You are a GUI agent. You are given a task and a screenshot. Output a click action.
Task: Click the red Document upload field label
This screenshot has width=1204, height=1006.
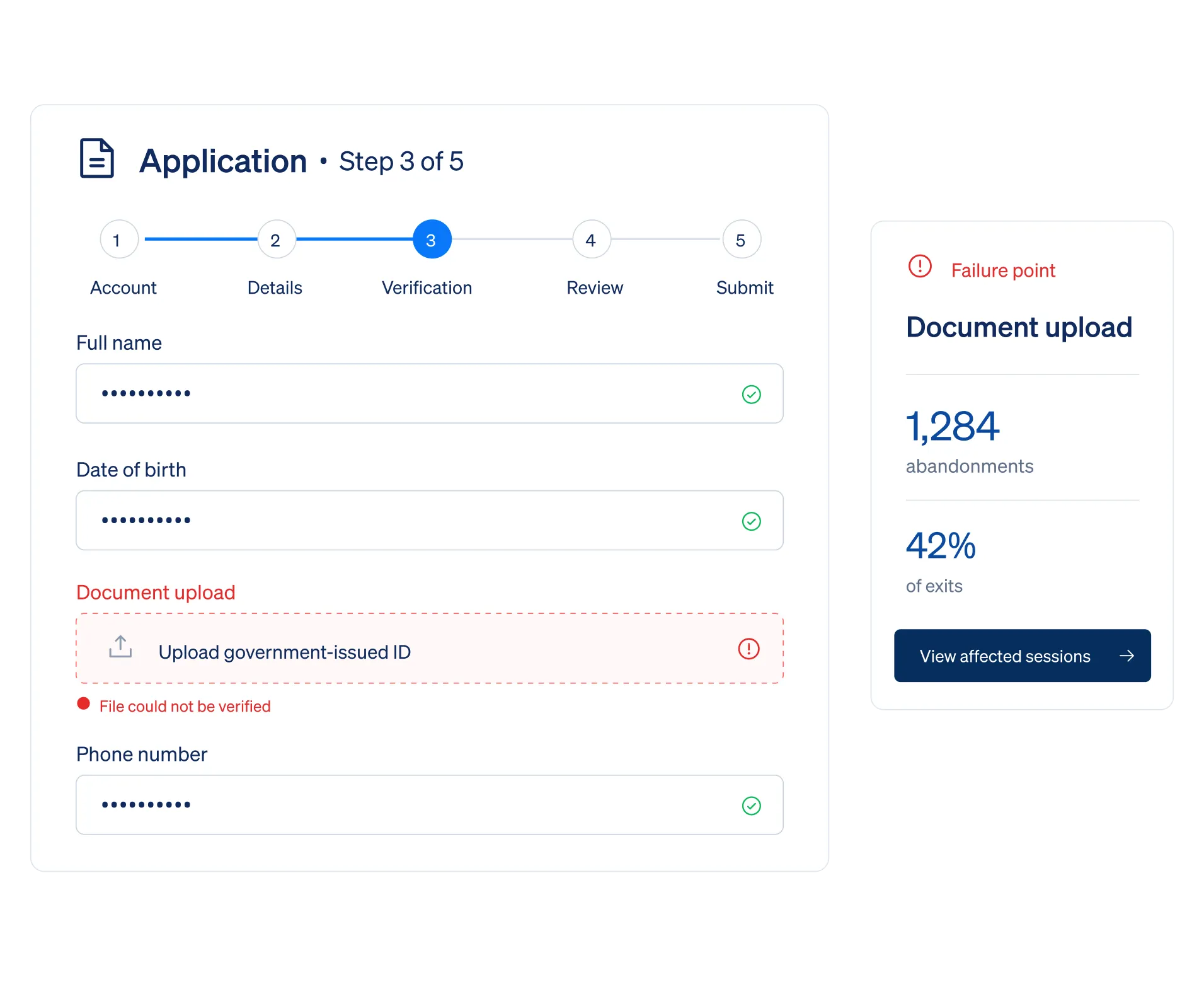(x=156, y=593)
